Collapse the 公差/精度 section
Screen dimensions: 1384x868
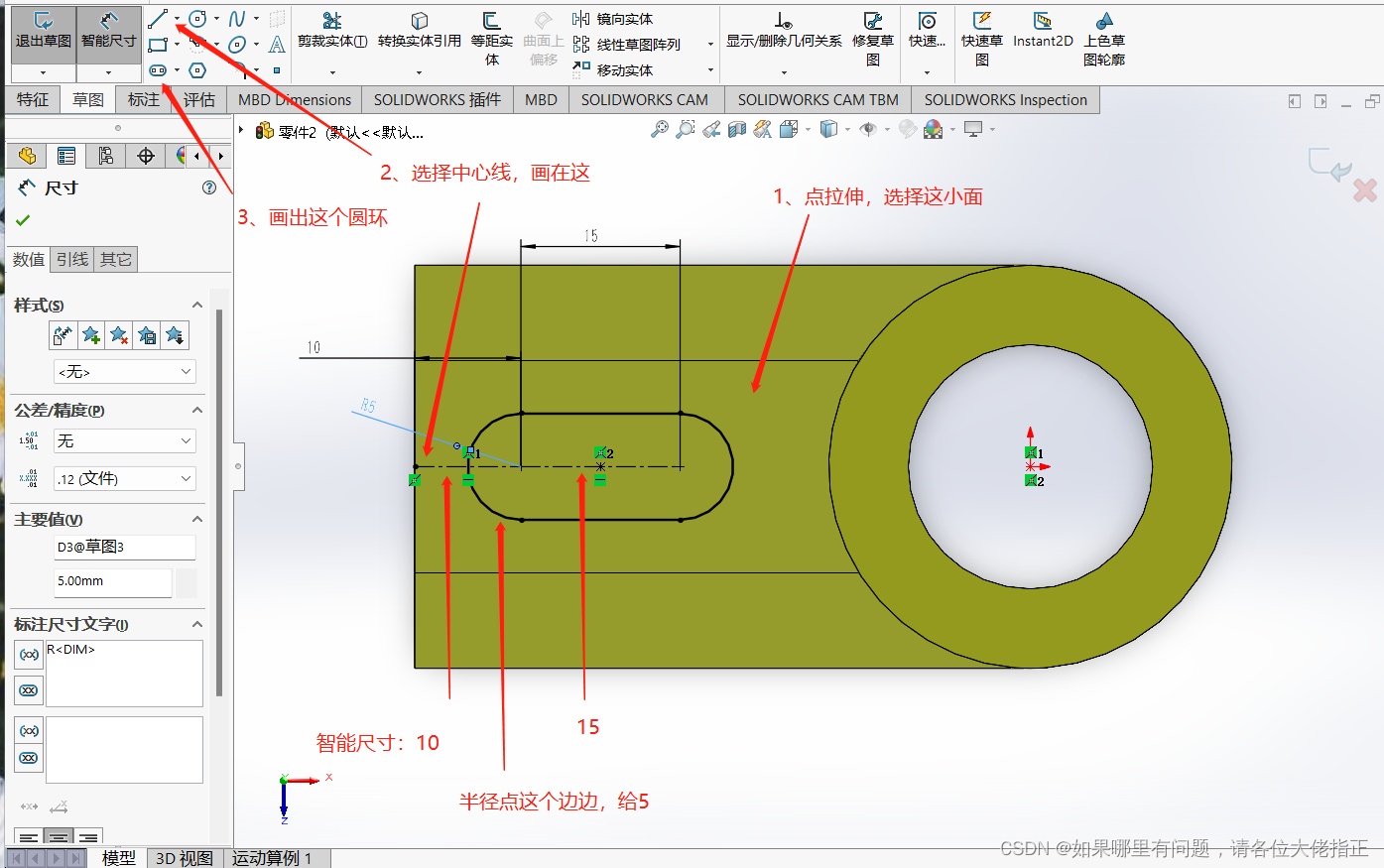[x=197, y=410]
